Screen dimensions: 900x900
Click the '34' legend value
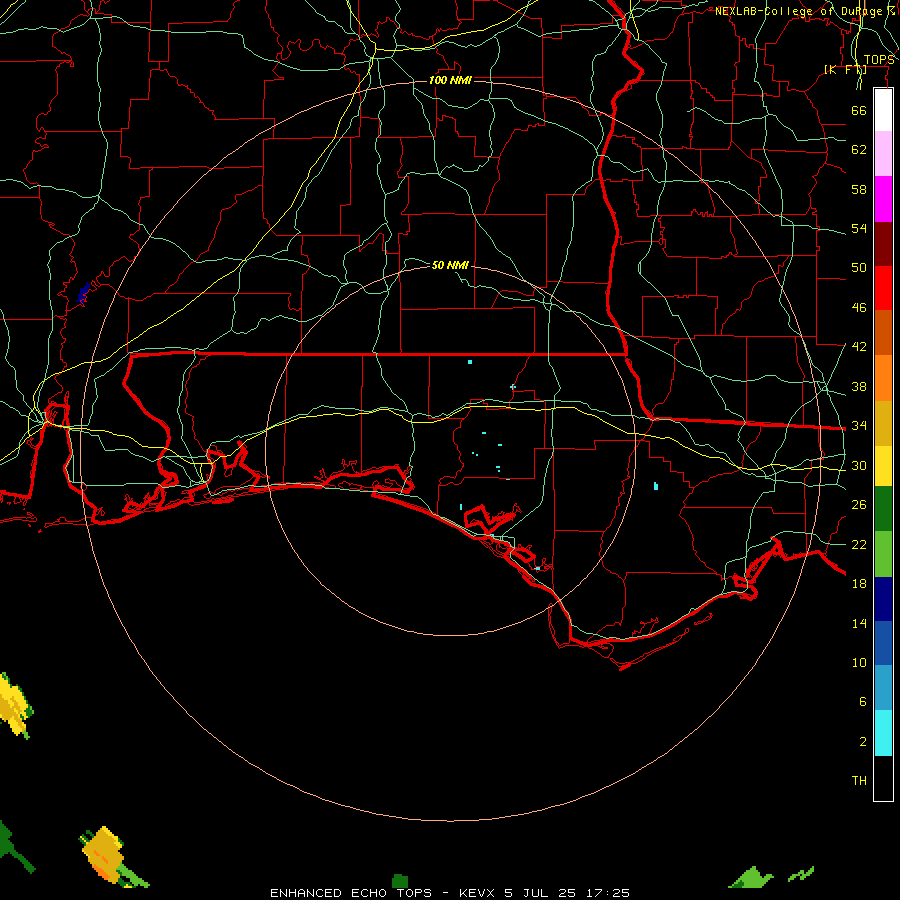click(x=859, y=425)
